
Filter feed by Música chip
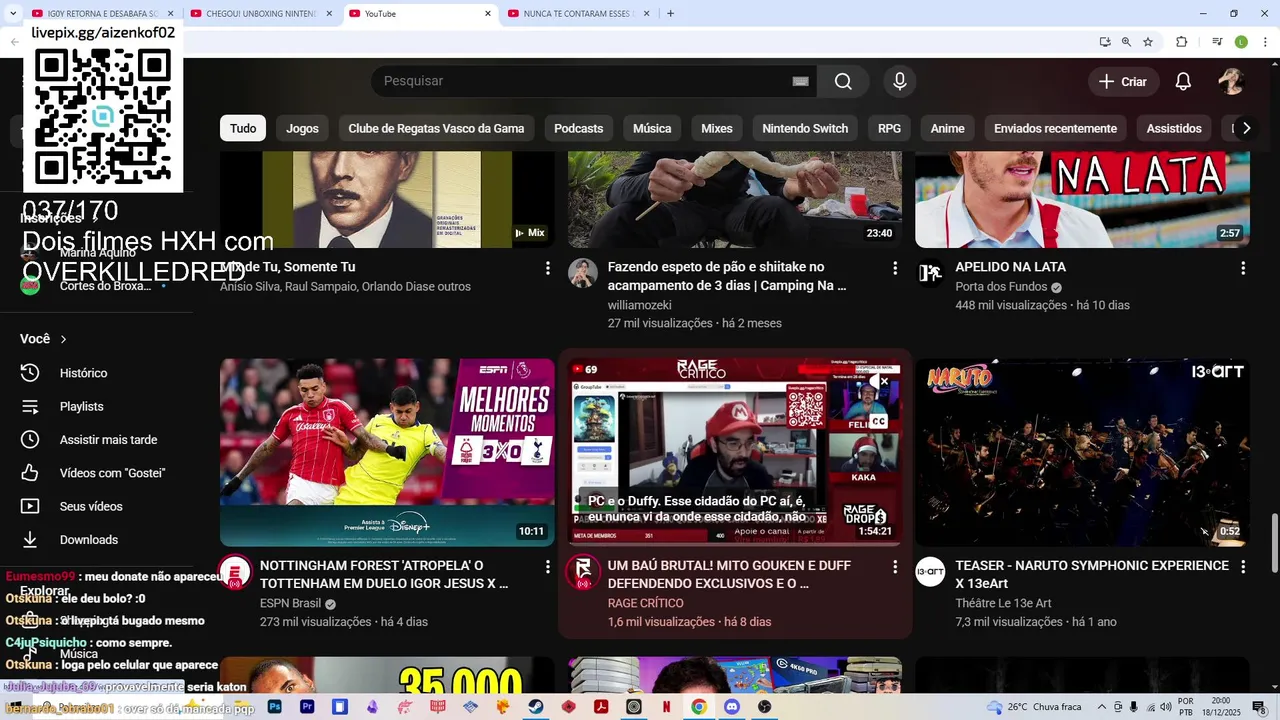[x=652, y=128]
